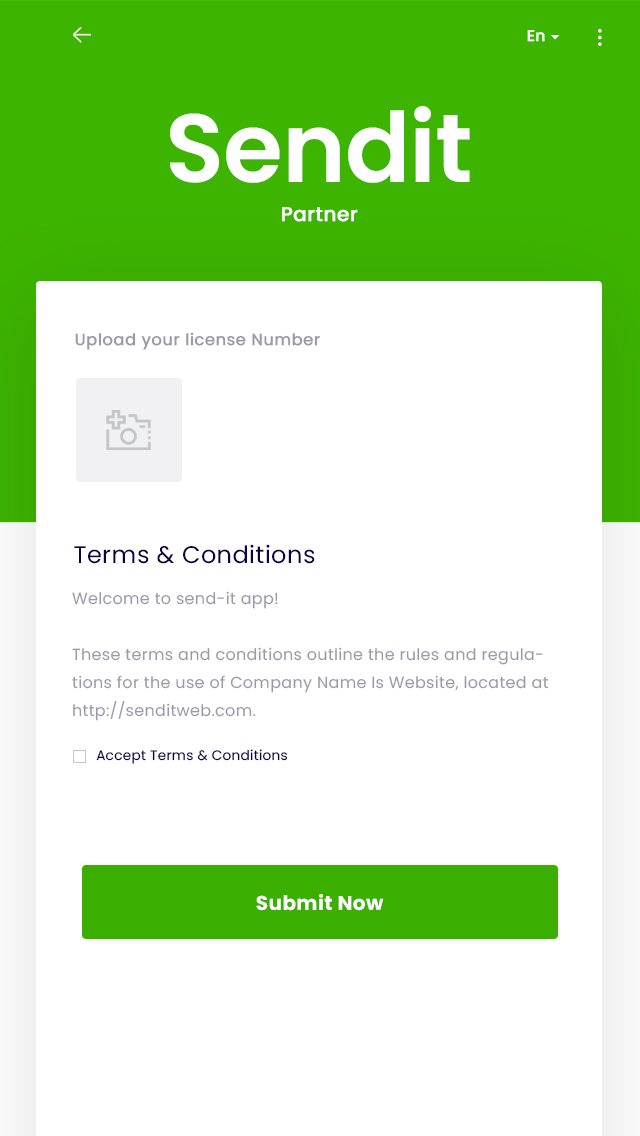Open the three-dot overflow menu
This screenshot has height=1136, width=640.
[599, 38]
